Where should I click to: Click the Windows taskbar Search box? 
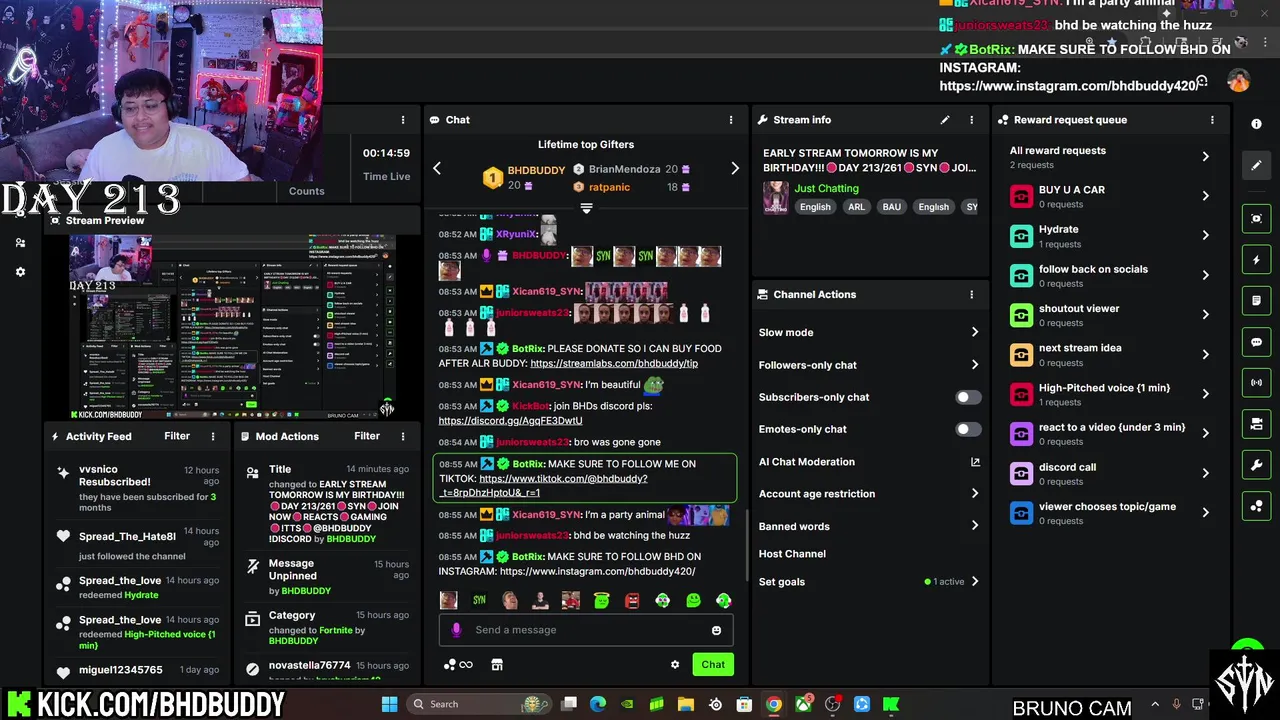coord(480,704)
